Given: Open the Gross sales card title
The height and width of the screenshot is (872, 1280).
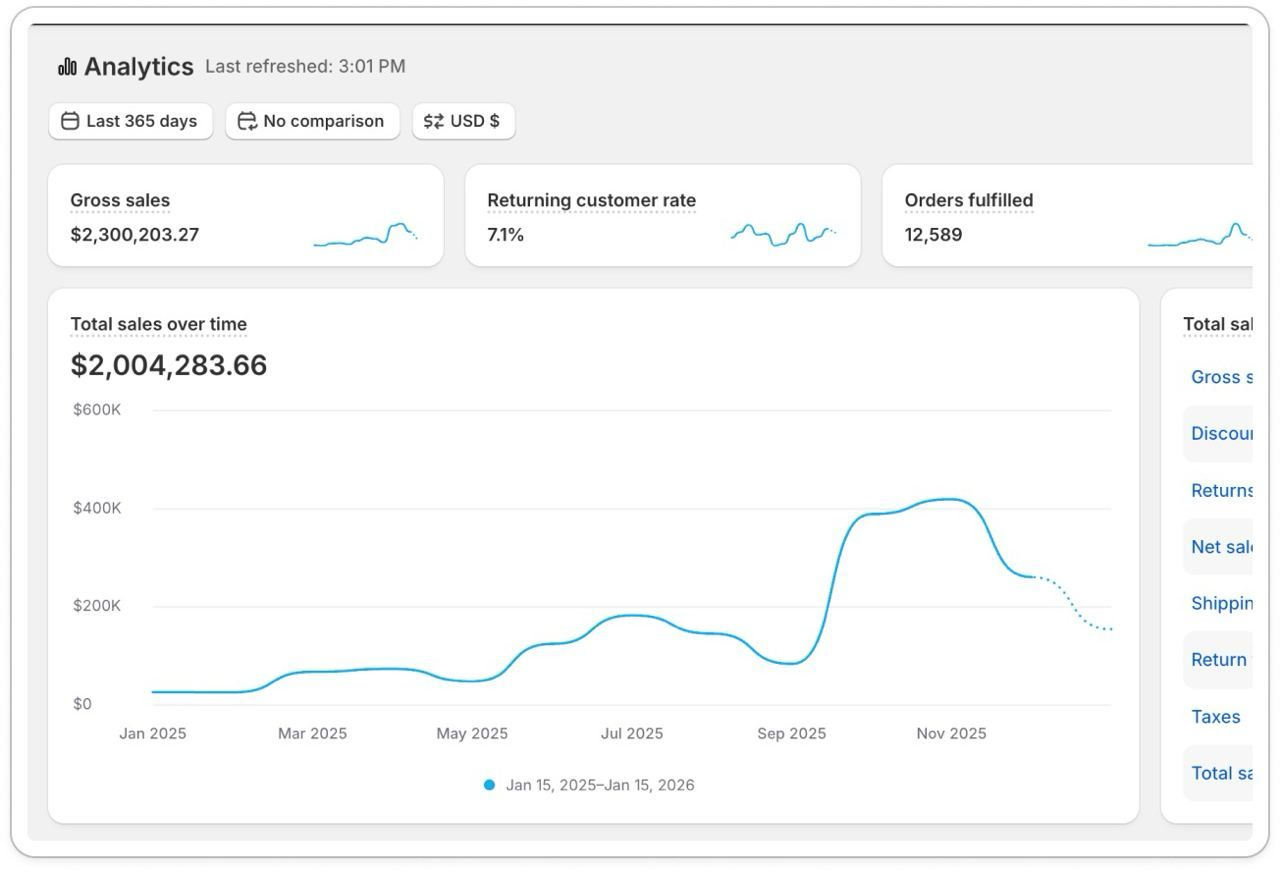Looking at the screenshot, I should pyautogui.click(x=120, y=200).
